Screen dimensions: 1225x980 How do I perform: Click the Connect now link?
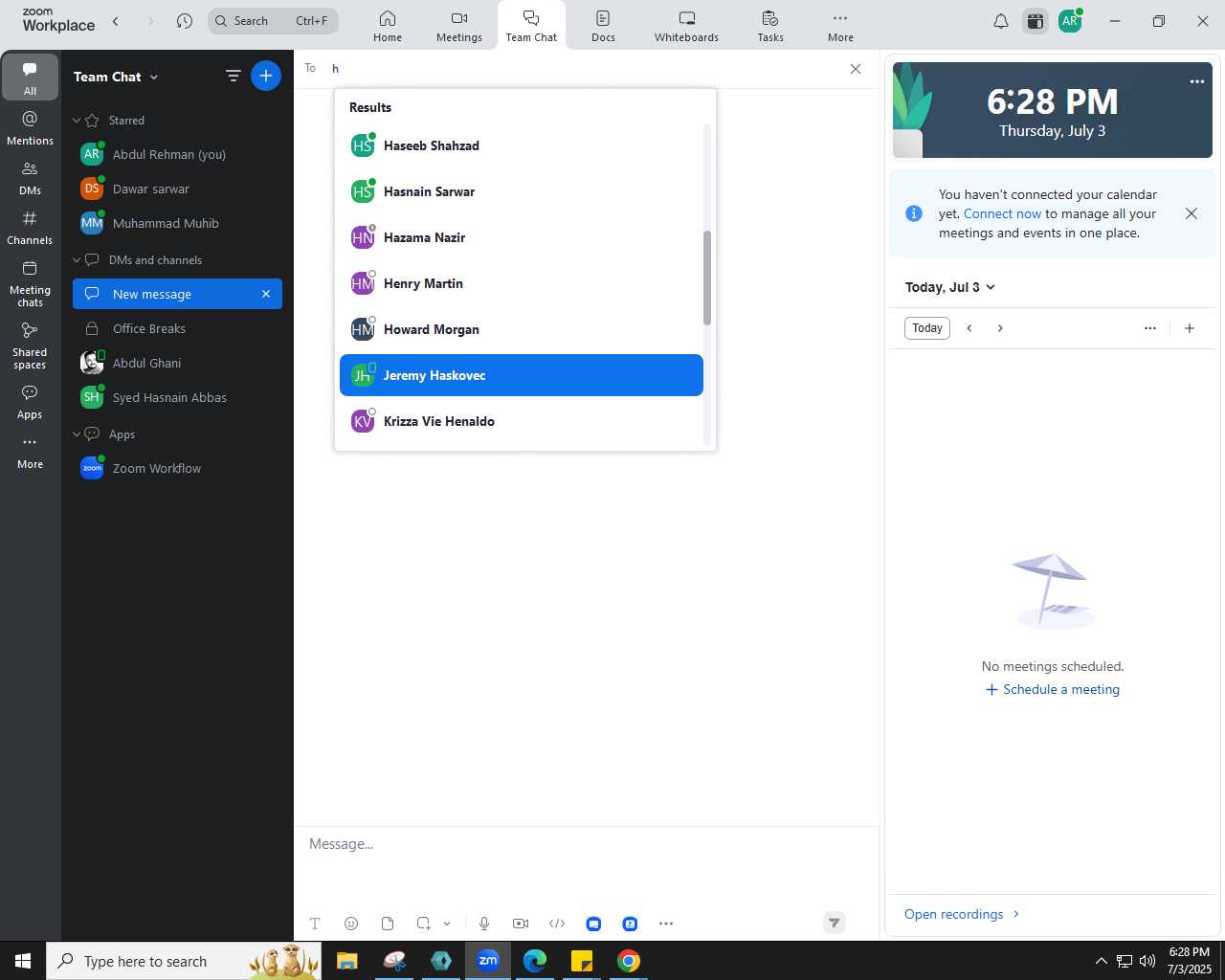point(1002,213)
